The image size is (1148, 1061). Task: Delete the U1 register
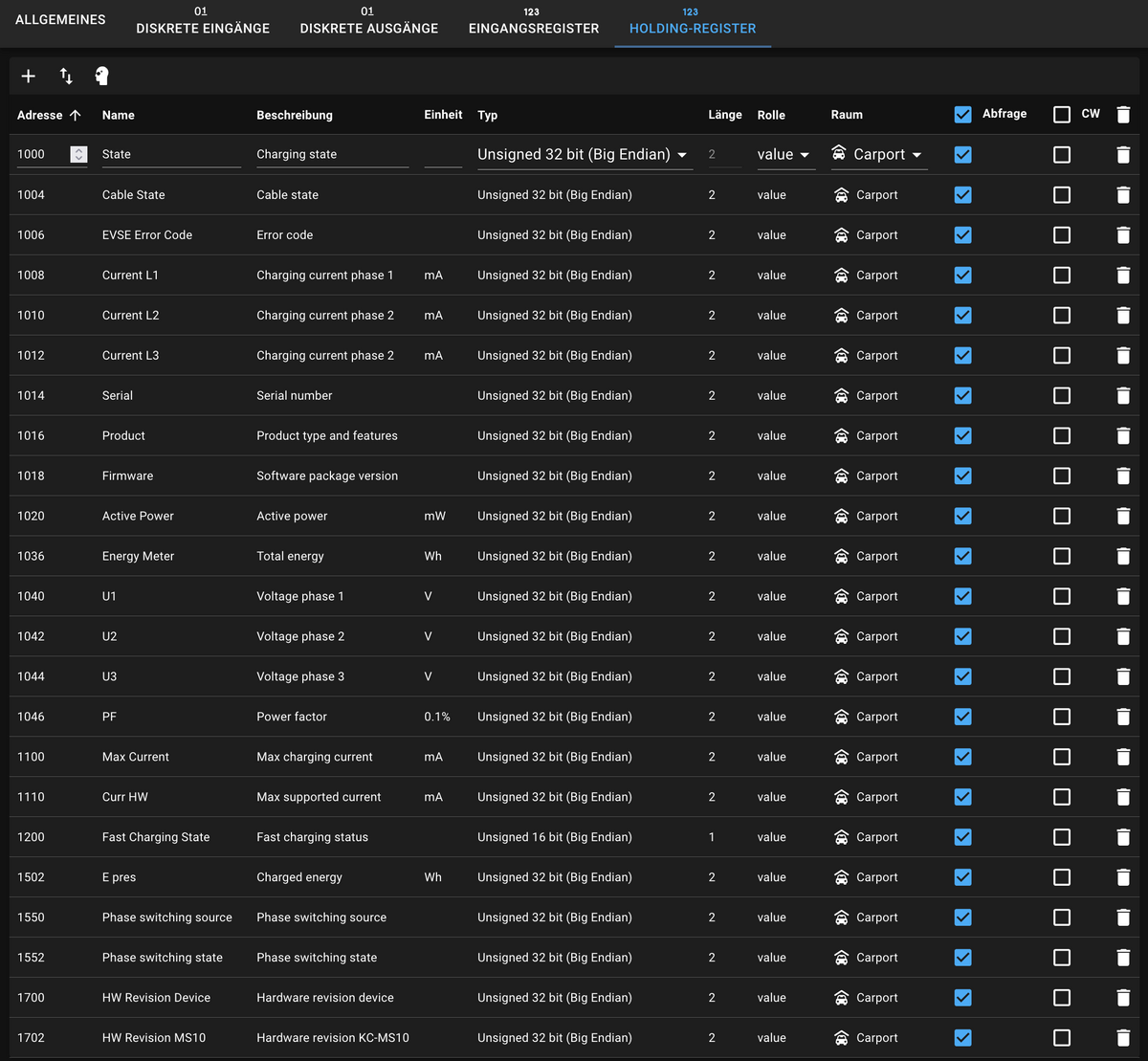pos(1123,596)
